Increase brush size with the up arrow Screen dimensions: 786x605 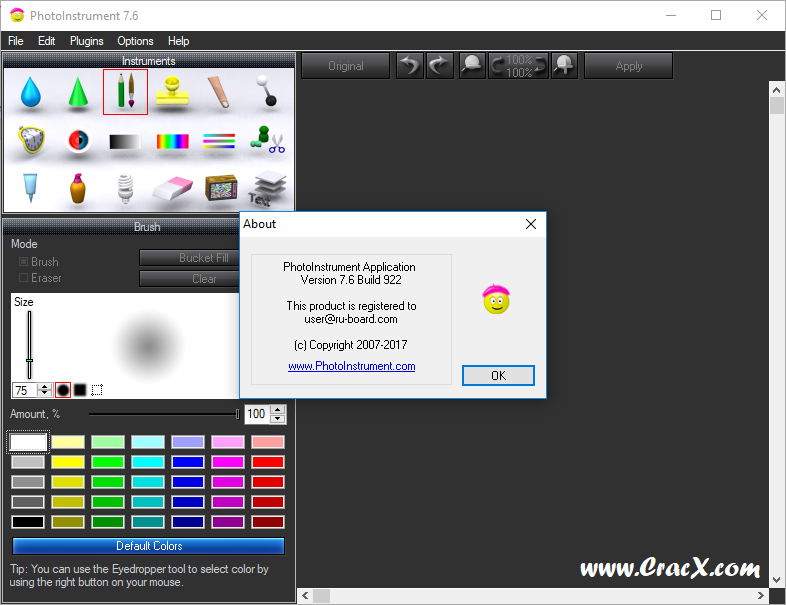point(45,386)
